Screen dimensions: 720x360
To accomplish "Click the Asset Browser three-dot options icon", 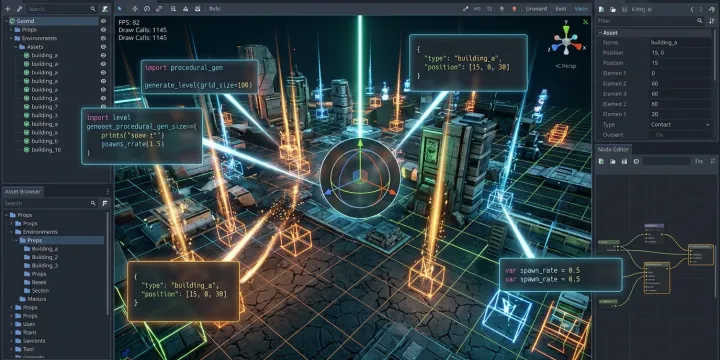I will [107, 191].
